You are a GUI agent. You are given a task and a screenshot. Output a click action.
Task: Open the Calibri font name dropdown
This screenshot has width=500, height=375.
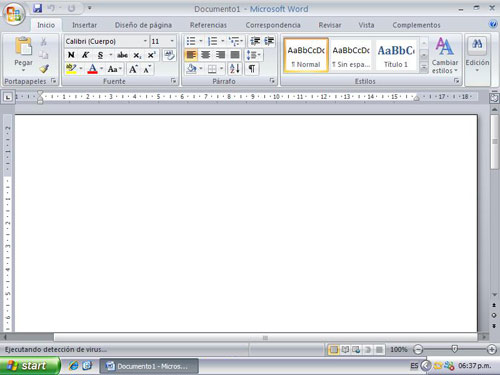(106, 41)
